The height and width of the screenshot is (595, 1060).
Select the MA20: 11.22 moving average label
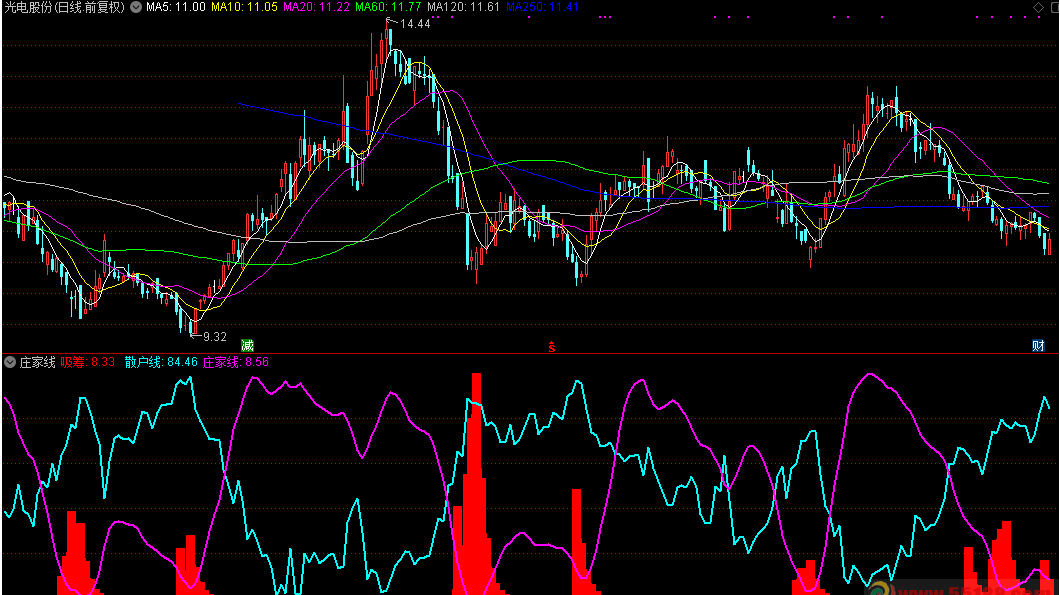(x=316, y=7)
